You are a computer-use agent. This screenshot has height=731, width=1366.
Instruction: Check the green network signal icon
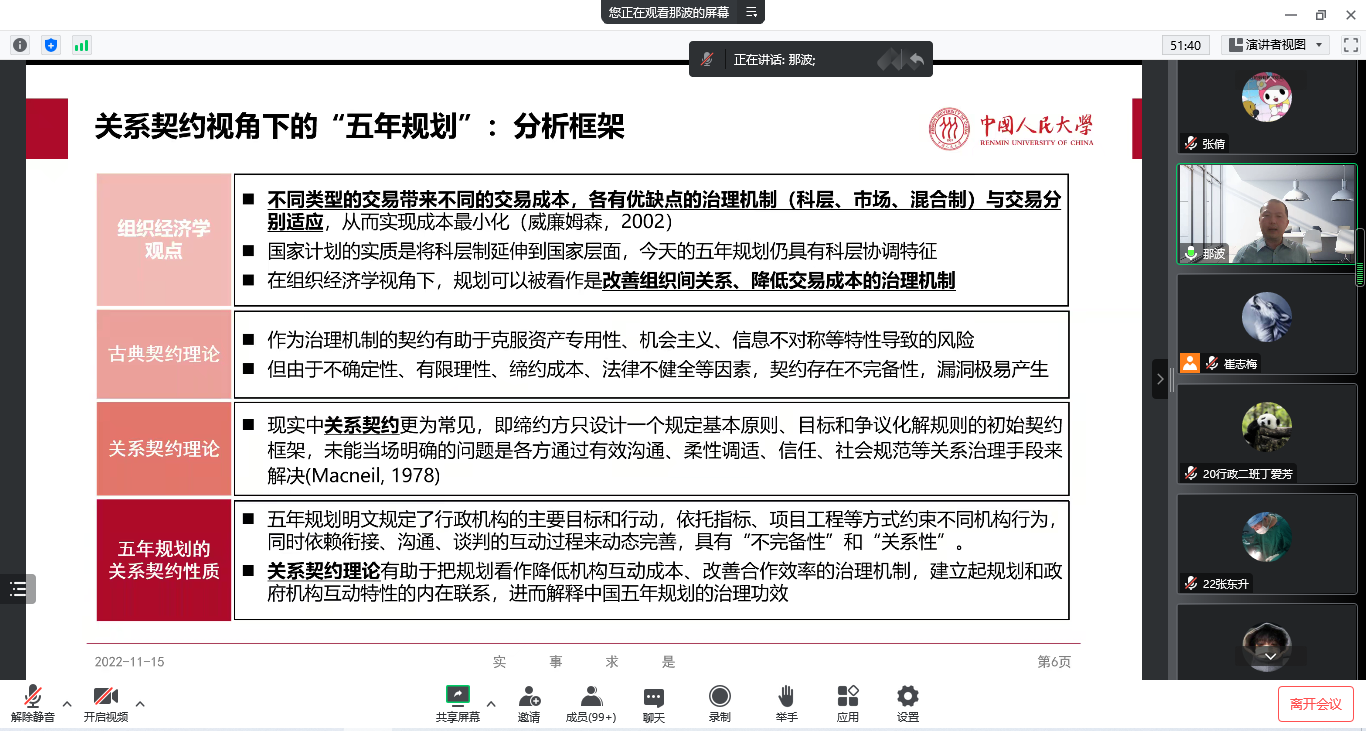click(81, 45)
